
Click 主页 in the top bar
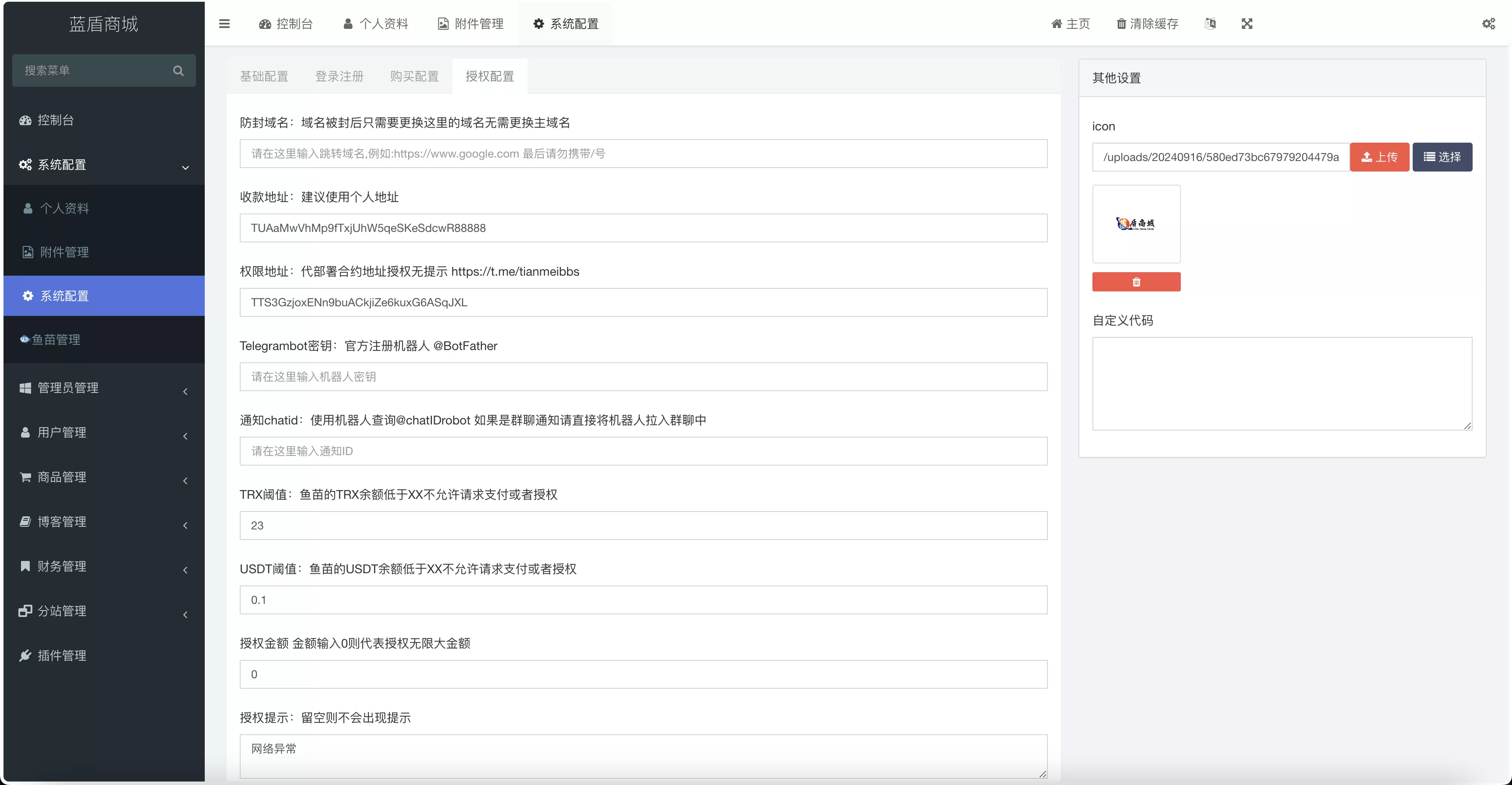1070,24
